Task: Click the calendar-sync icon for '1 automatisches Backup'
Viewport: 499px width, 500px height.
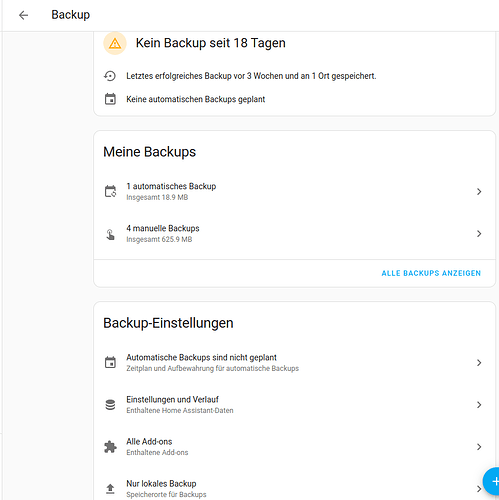Action: point(110,191)
